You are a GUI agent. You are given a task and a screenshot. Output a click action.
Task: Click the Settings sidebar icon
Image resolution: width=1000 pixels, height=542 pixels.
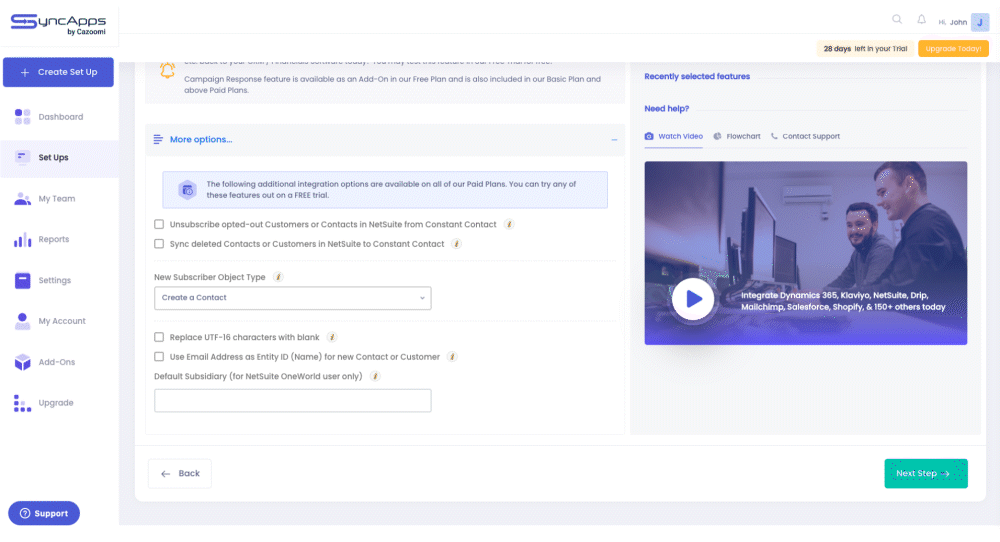tap(22, 281)
